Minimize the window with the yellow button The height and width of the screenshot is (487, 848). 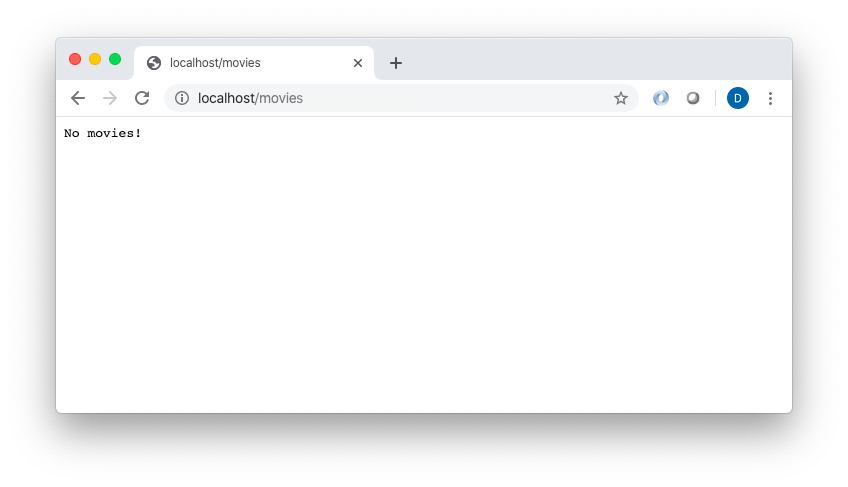tap(95, 59)
